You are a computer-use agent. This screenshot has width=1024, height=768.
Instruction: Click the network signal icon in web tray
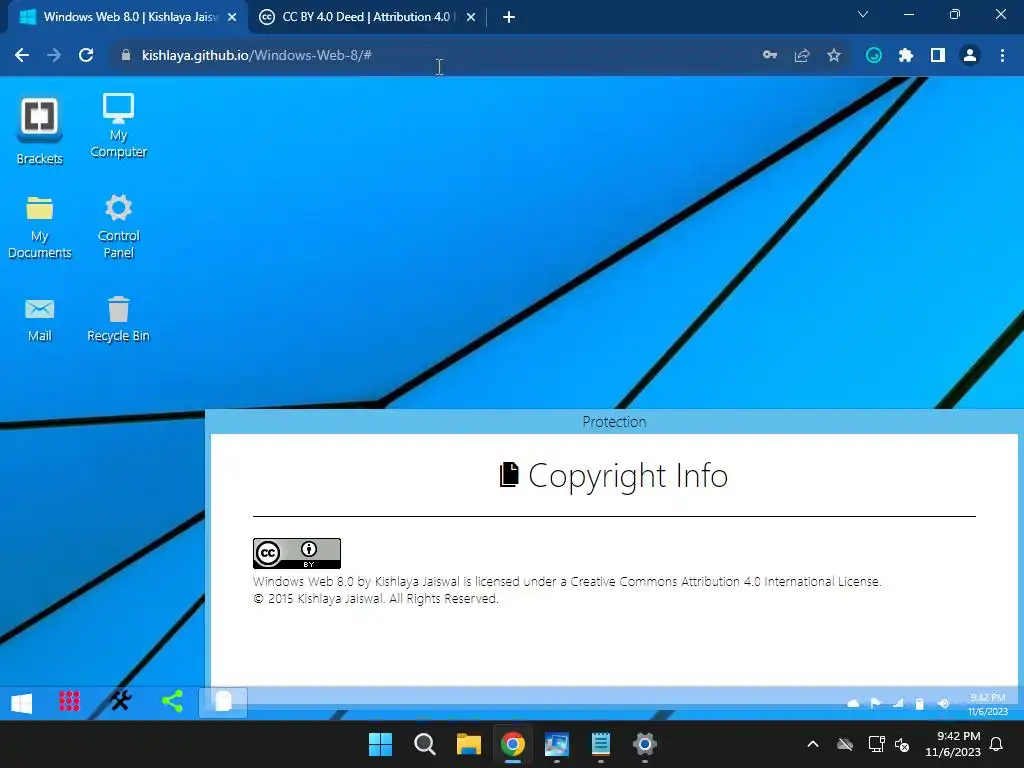tap(898, 703)
